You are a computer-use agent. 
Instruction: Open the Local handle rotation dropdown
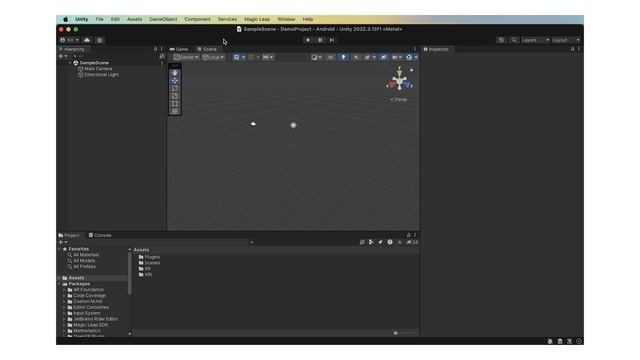(213, 57)
